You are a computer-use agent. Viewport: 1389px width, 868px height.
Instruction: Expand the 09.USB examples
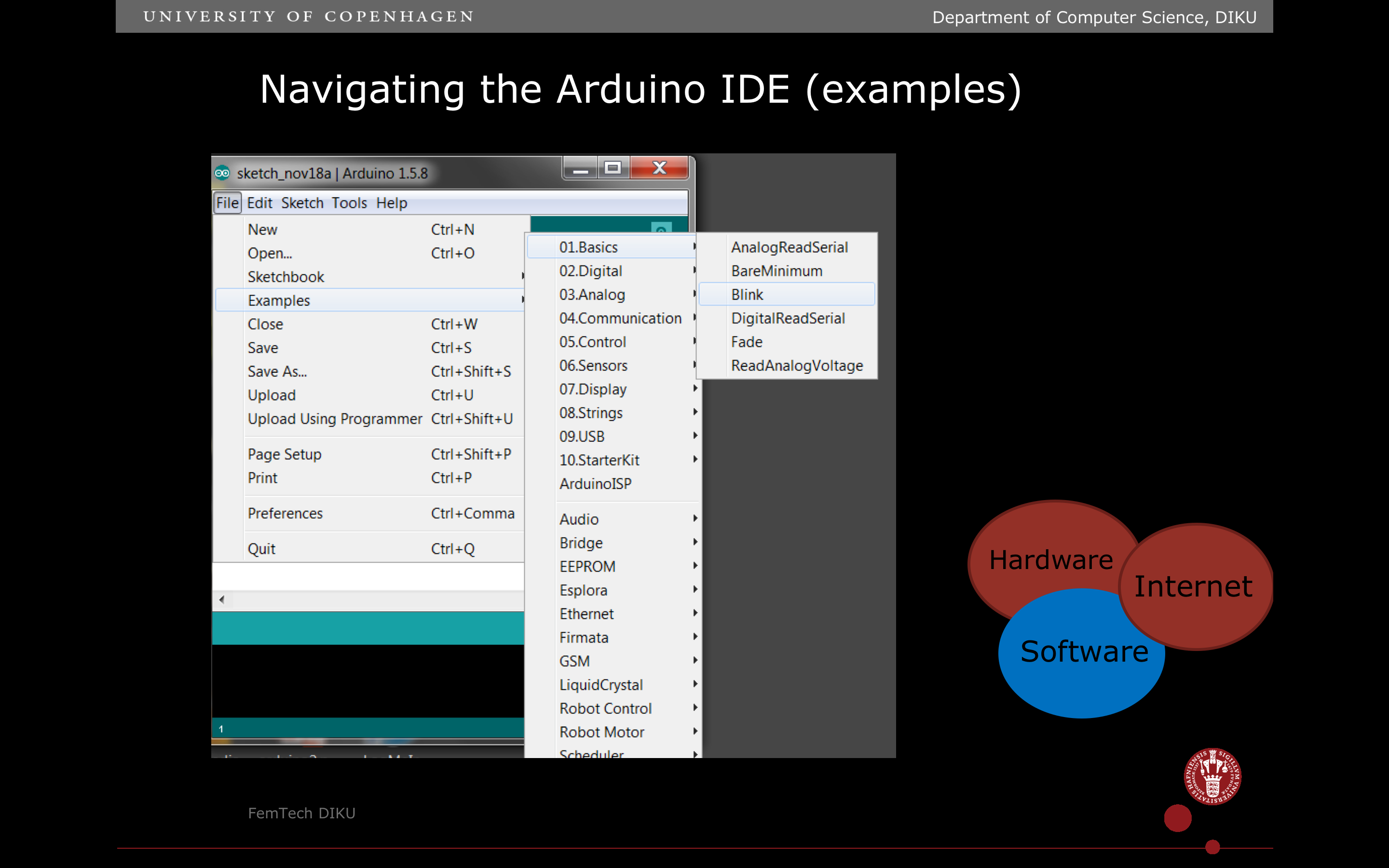pos(613,436)
